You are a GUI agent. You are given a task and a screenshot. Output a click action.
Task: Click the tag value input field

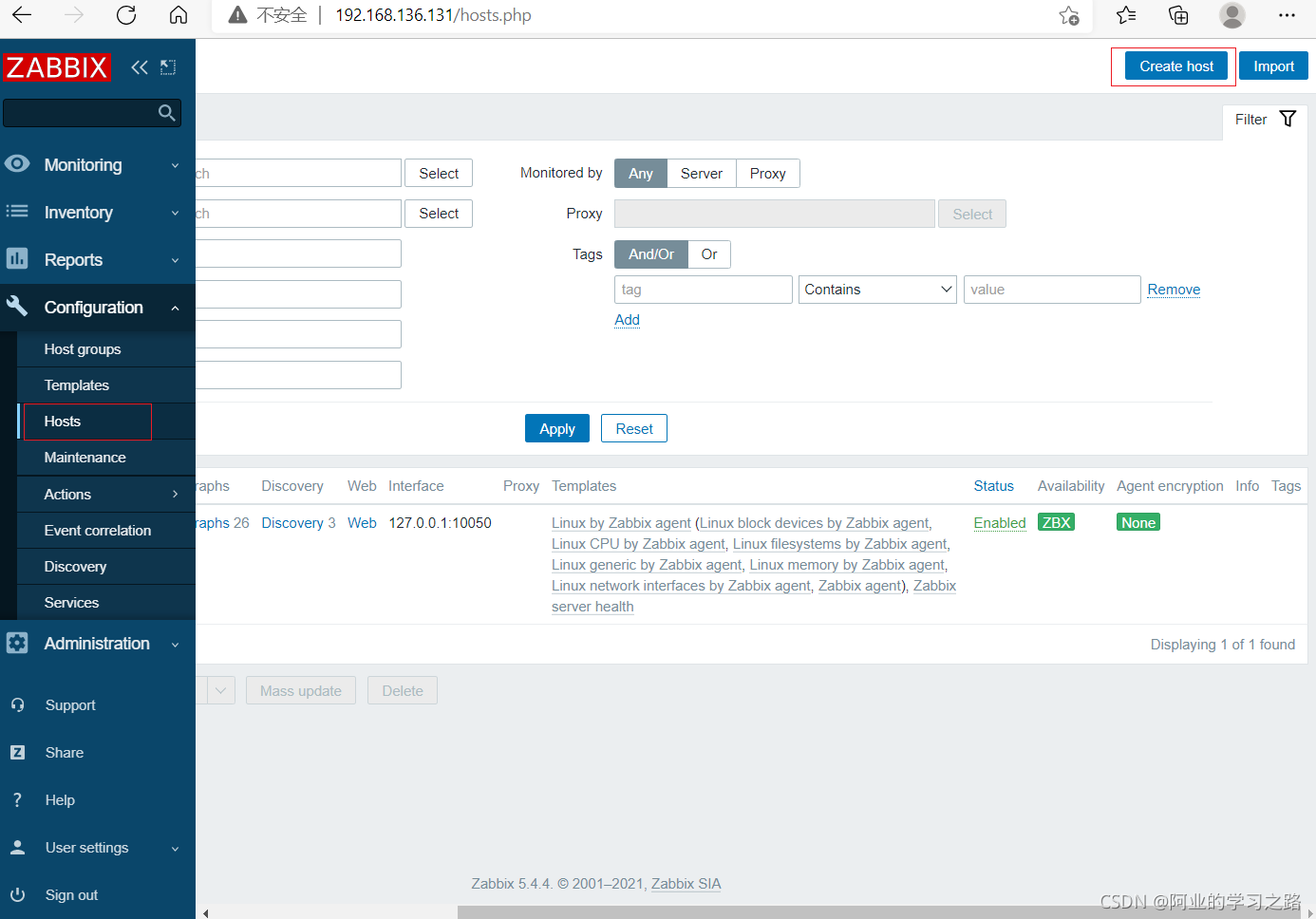pyautogui.click(x=1052, y=290)
